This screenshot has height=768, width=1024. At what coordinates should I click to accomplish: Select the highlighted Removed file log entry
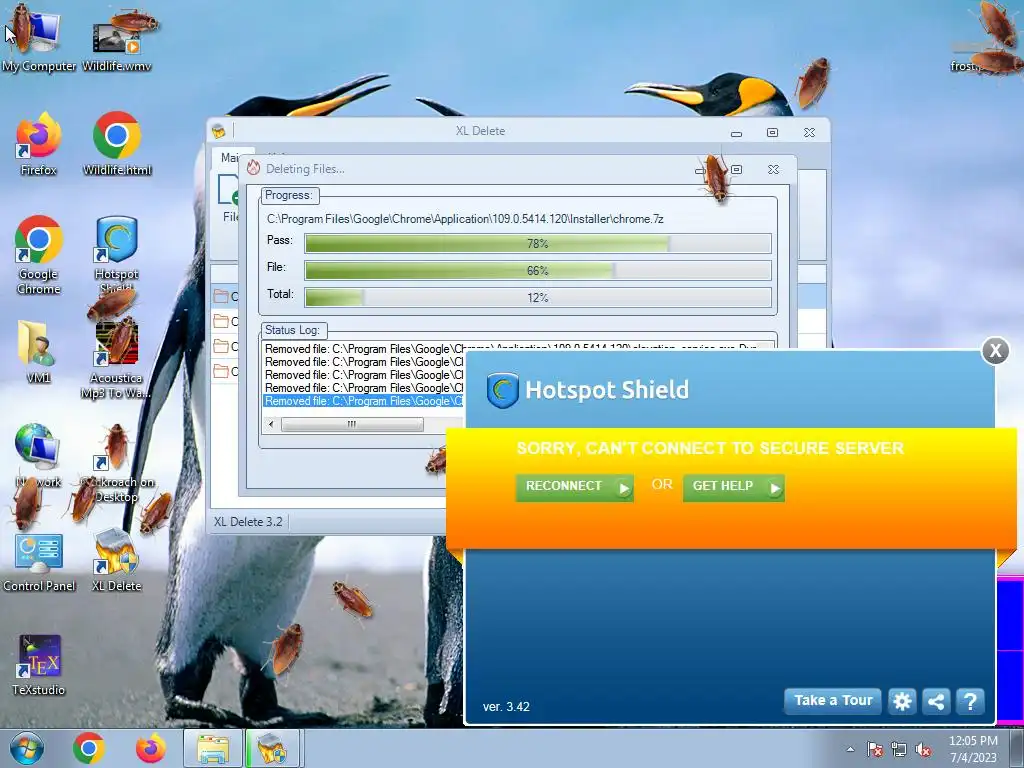tap(363, 401)
